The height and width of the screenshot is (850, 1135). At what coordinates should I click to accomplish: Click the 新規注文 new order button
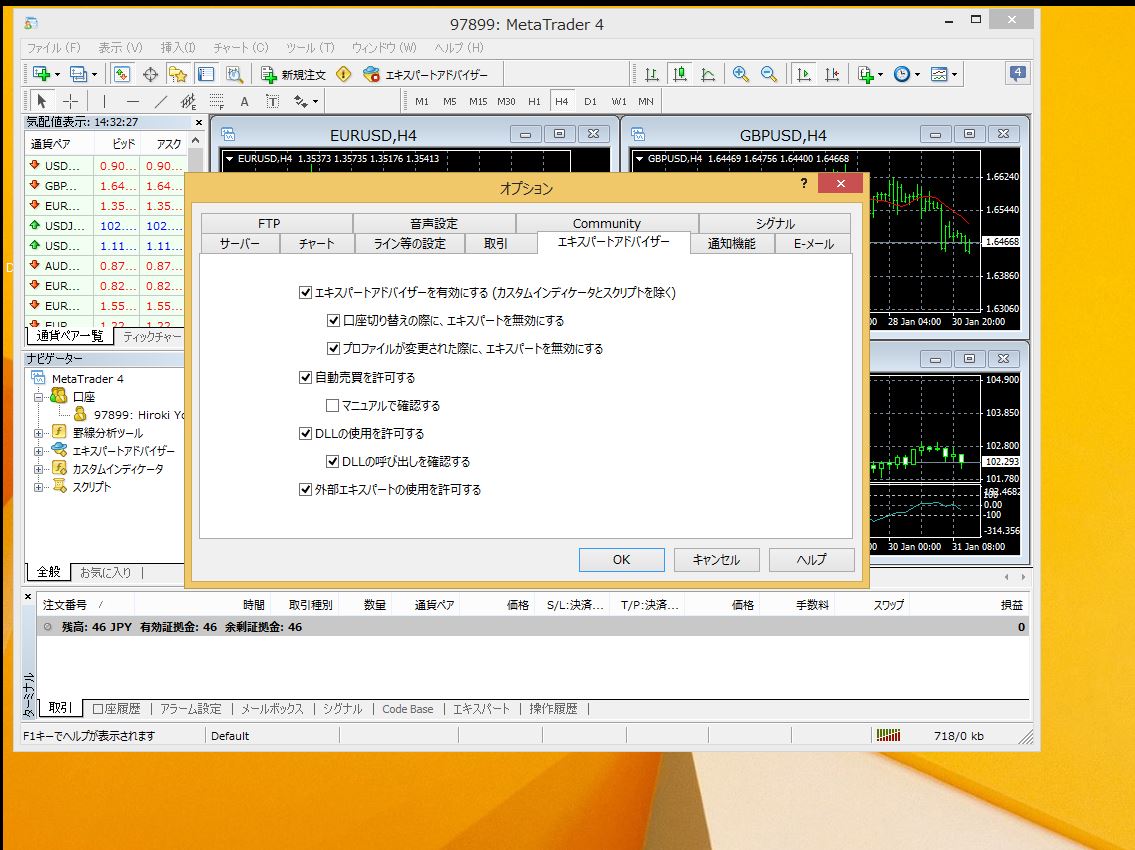293,75
